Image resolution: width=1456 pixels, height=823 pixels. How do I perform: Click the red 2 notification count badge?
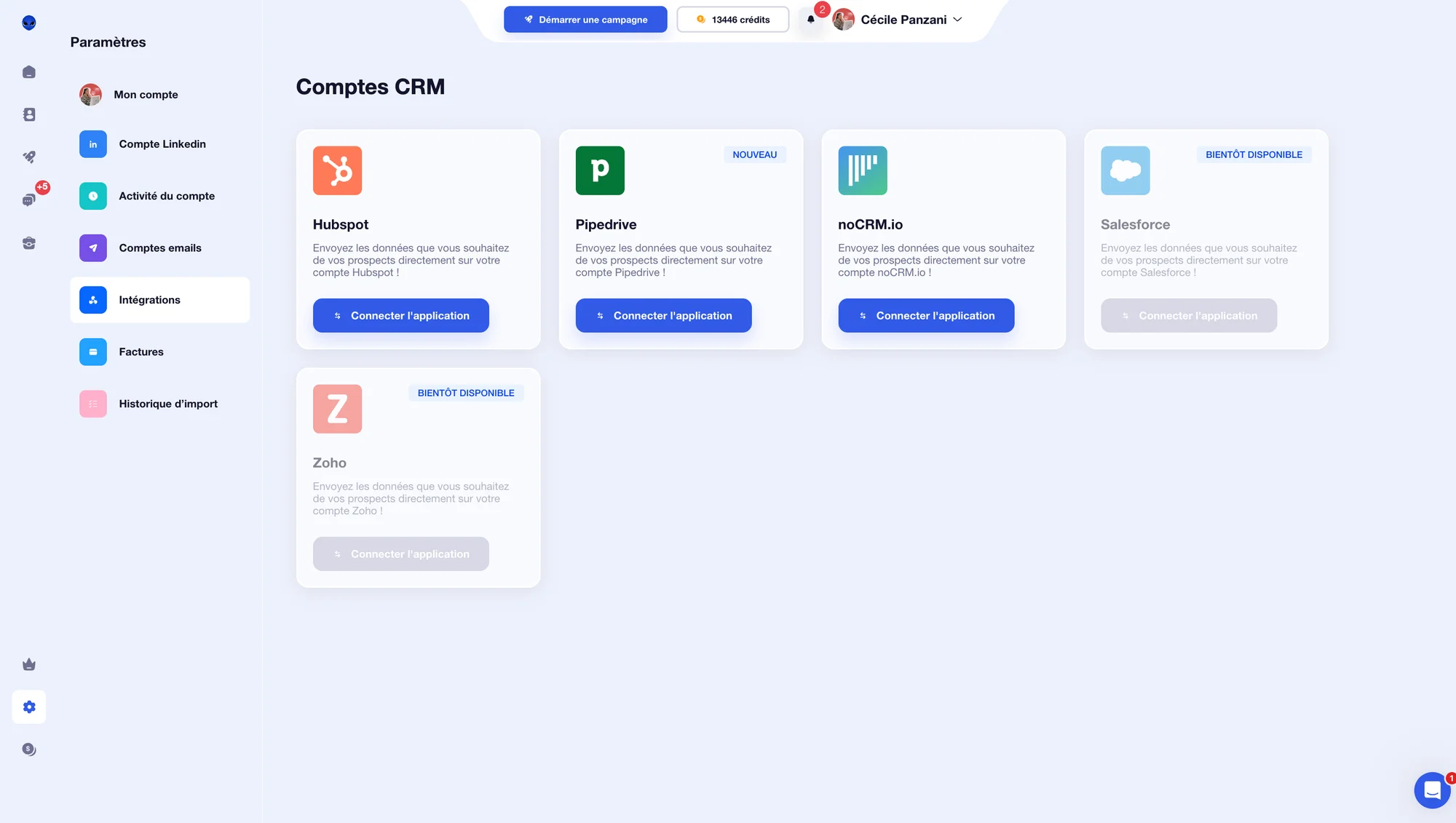tap(822, 9)
